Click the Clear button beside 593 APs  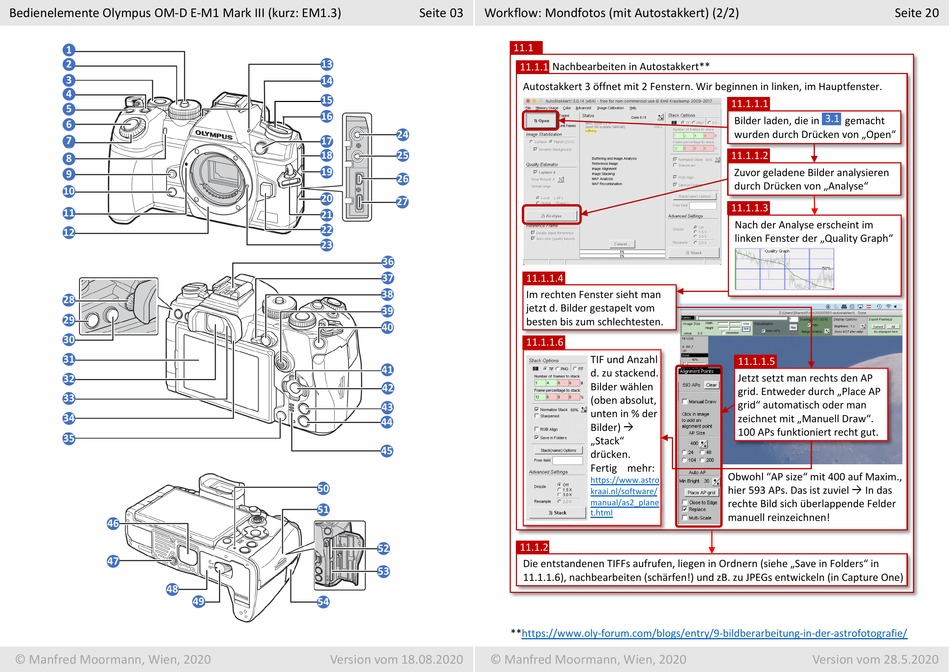[711, 385]
